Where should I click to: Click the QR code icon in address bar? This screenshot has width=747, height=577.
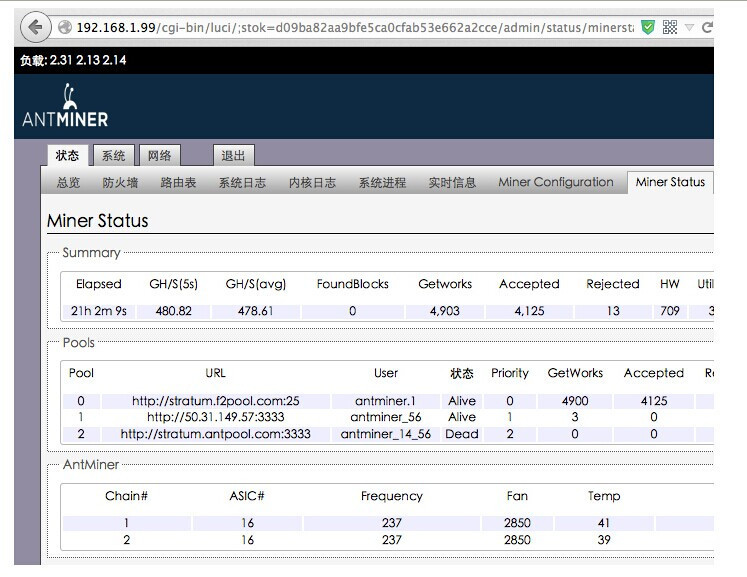click(x=670, y=27)
